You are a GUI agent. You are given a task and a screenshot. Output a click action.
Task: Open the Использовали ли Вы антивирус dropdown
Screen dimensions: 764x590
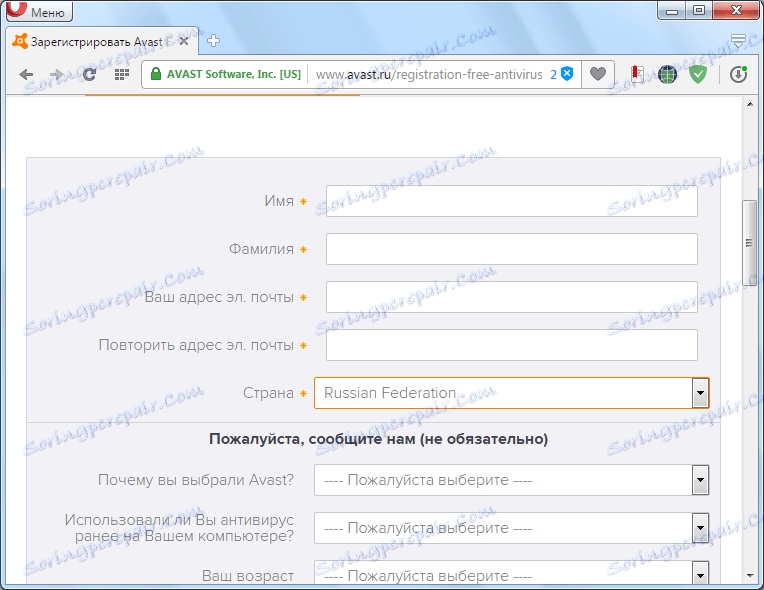[x=512, y=528]
